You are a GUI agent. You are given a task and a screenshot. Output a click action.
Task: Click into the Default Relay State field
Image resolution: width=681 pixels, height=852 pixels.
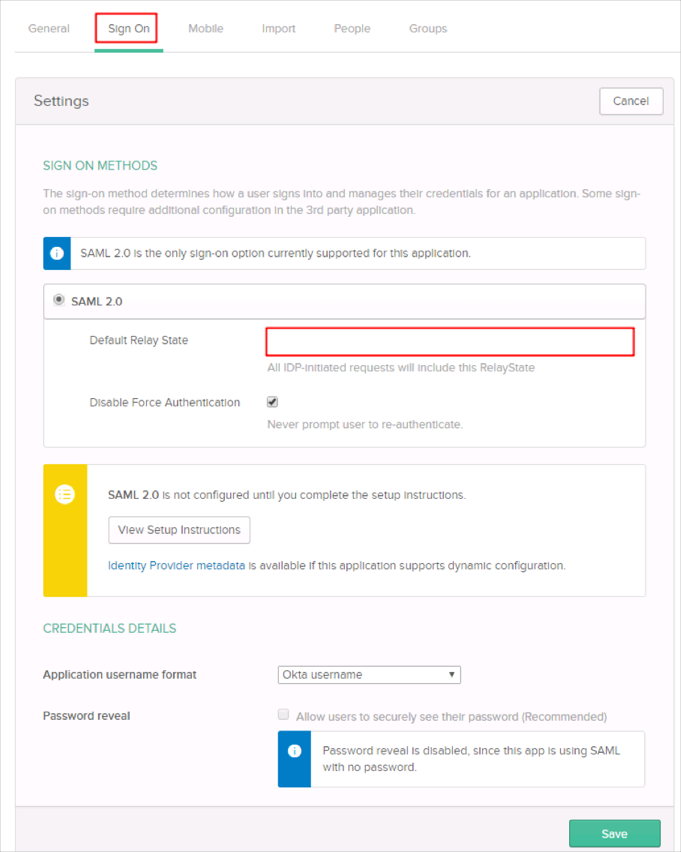point(449,341)
